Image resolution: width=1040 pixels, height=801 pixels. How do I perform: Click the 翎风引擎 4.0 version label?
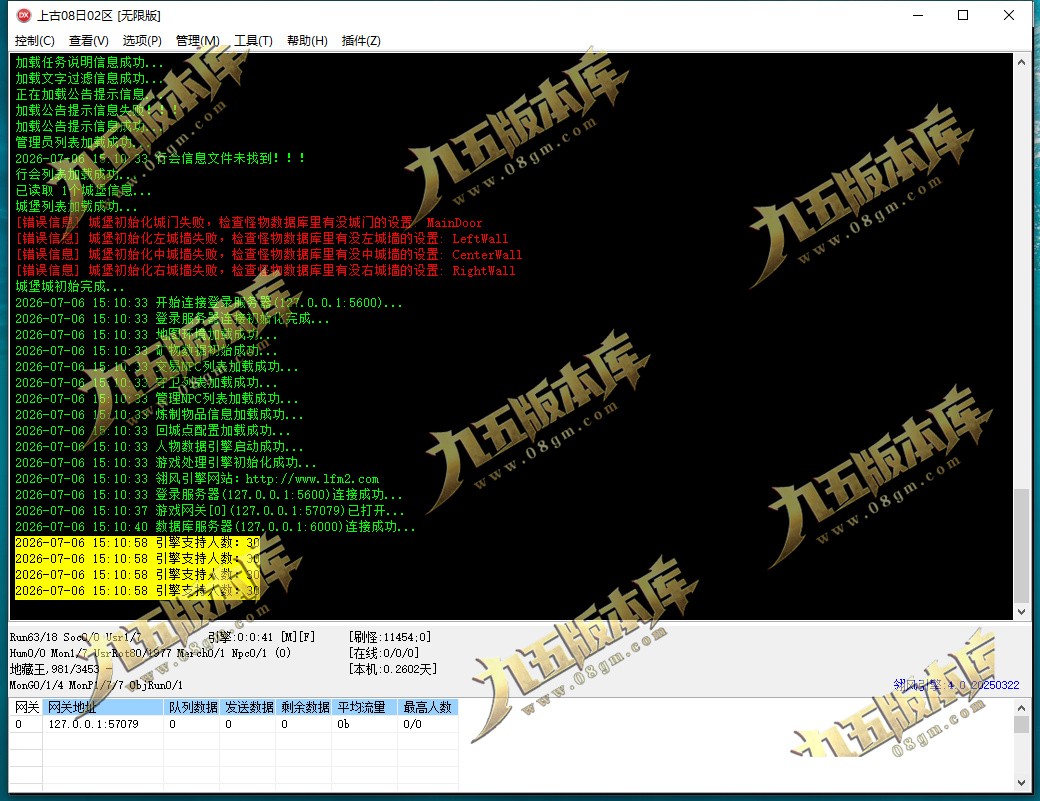pos(956,685)
